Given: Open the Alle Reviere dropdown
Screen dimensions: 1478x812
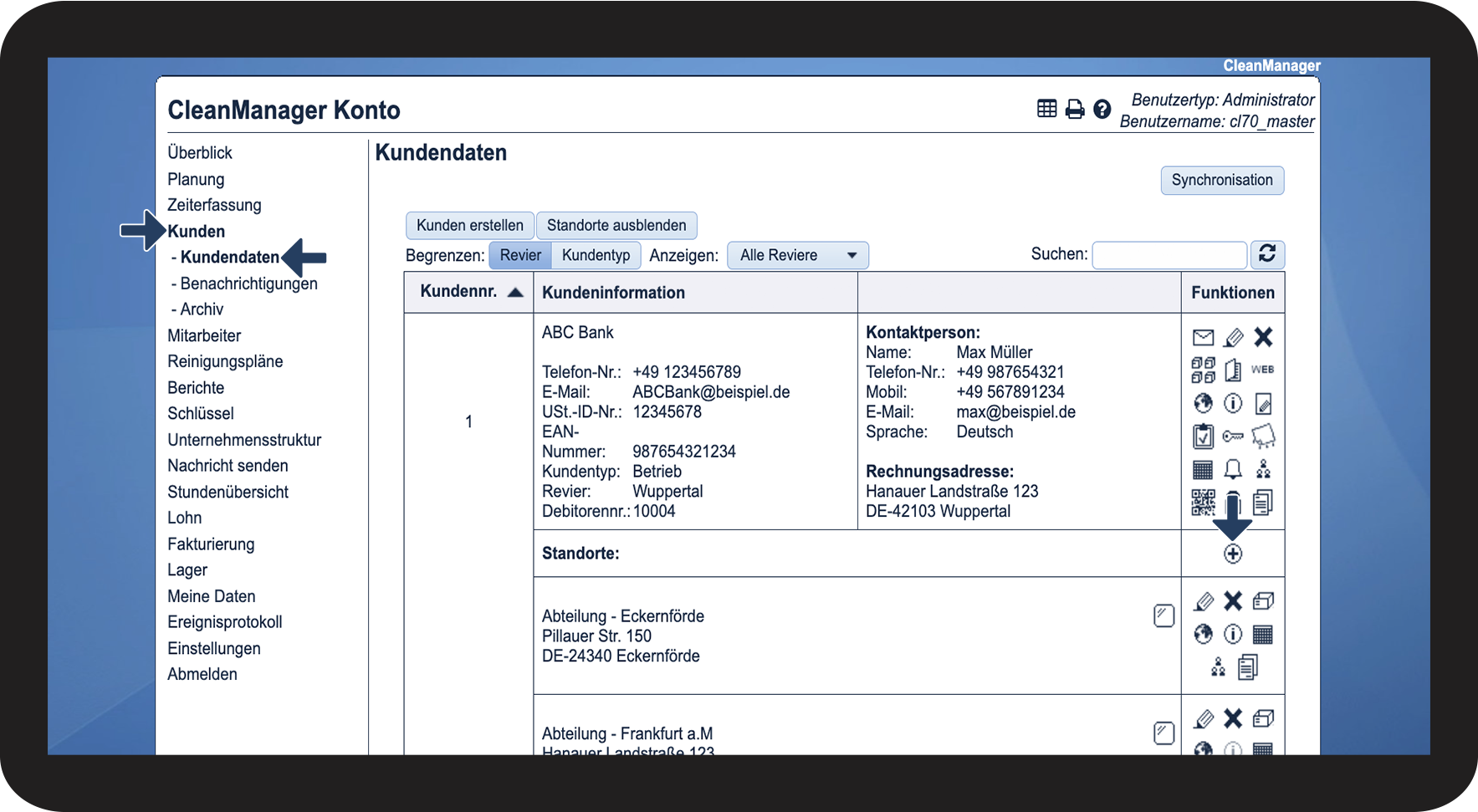Looking at the screenshot, I should pyautogui.click(x=797, y=255).
